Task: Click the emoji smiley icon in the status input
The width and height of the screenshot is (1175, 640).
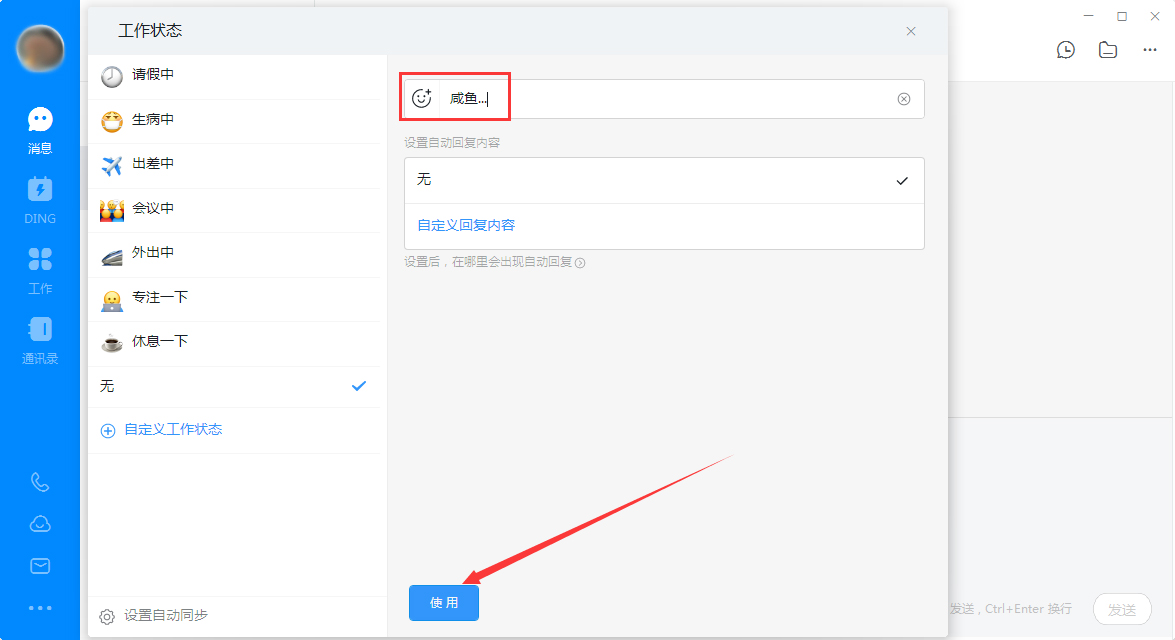Action: 422,97
